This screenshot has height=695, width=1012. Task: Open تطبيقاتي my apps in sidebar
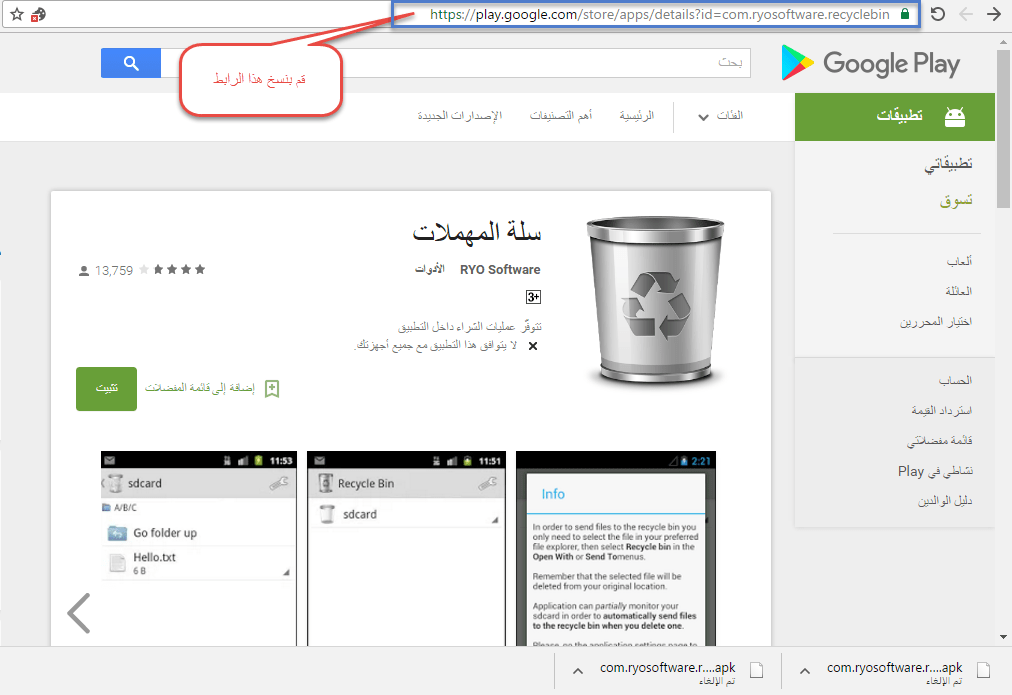pyautogui.click(x=947, y=164)
